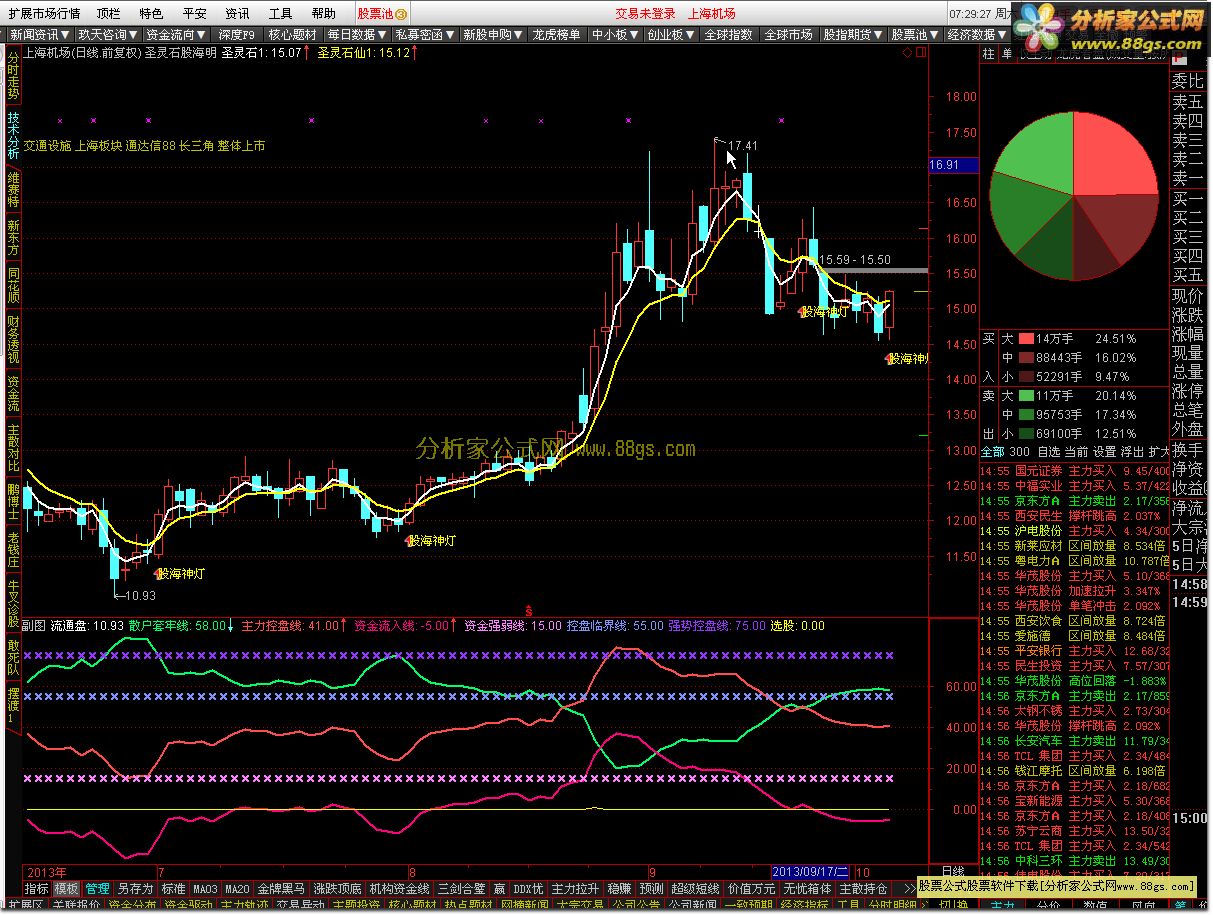Select the 分时走势 sidebar tab
The image size is (1213, 915).
tap(13, 76)
